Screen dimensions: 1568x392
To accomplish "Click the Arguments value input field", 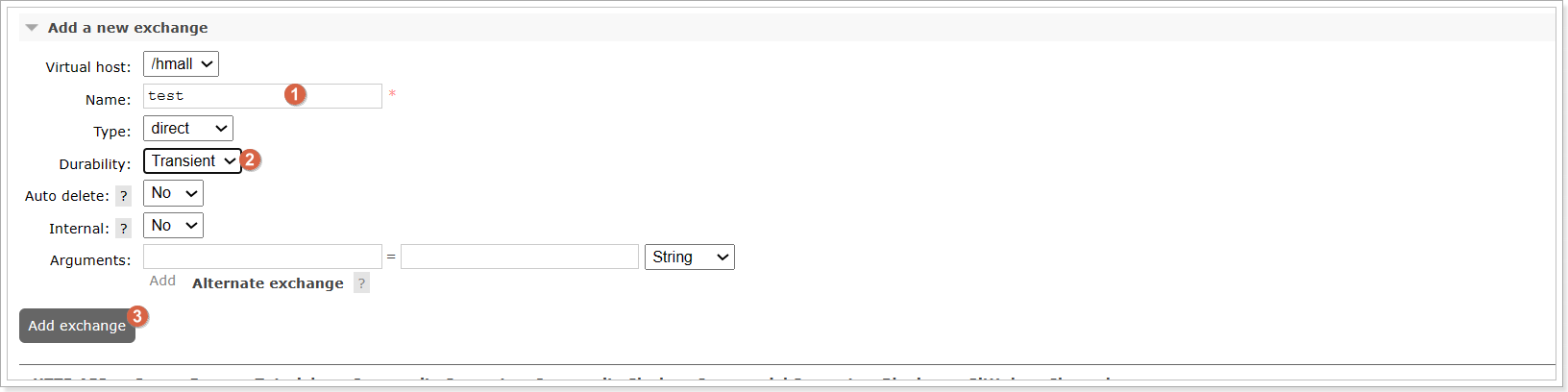I will (520, 257).
